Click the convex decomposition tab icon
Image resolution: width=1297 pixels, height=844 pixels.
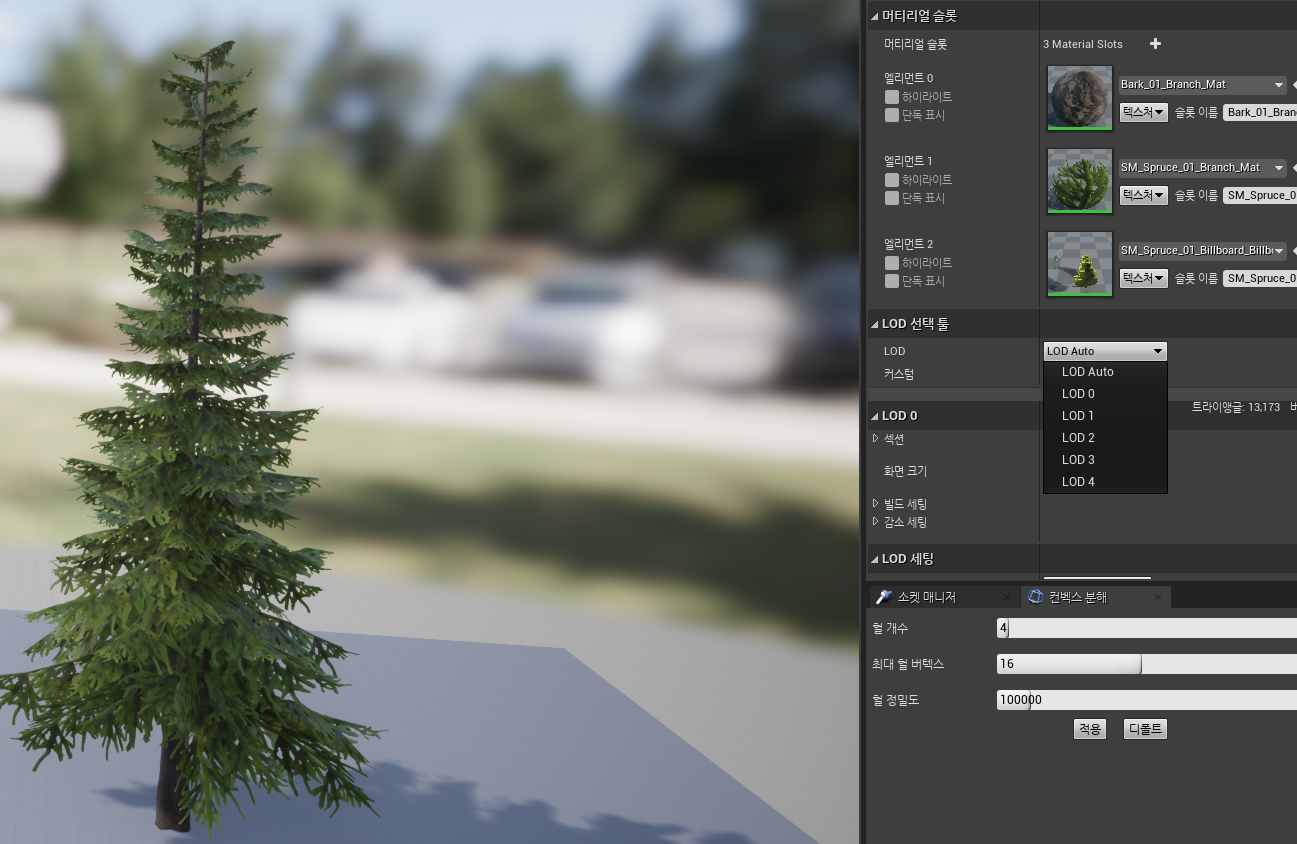point(1035,597)
